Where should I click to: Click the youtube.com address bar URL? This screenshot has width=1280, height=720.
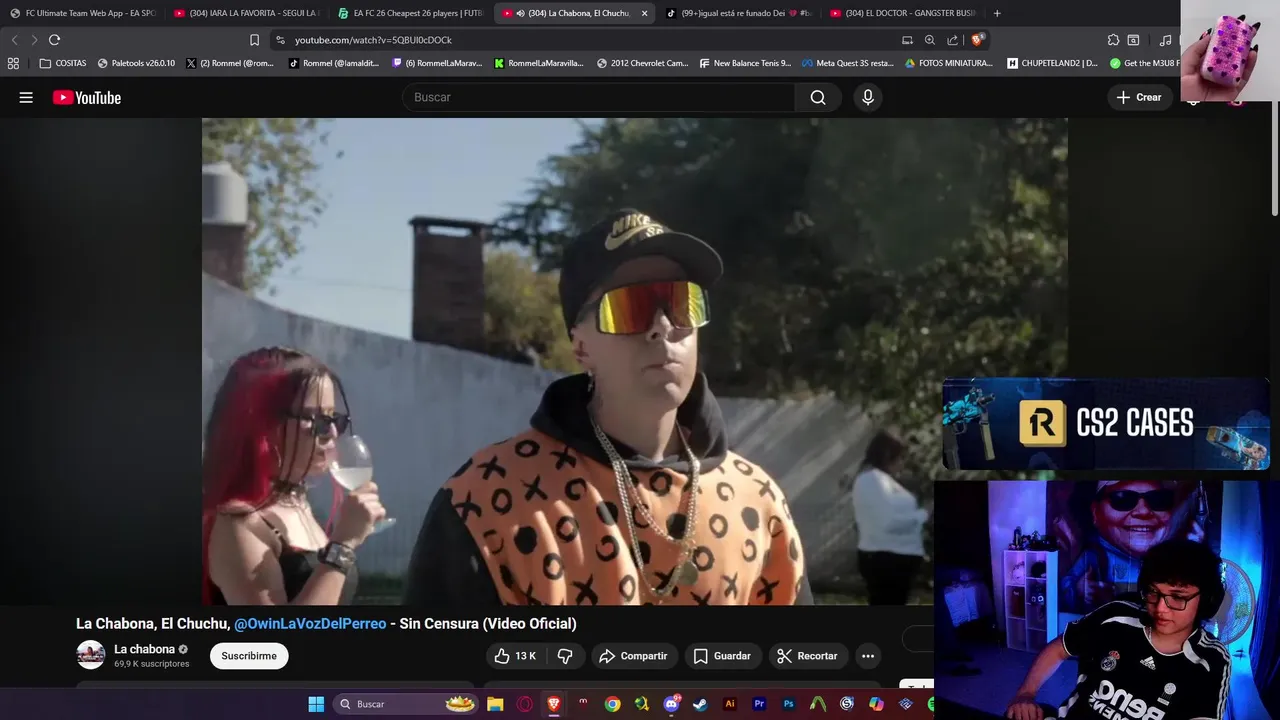[x=373, y=40]
